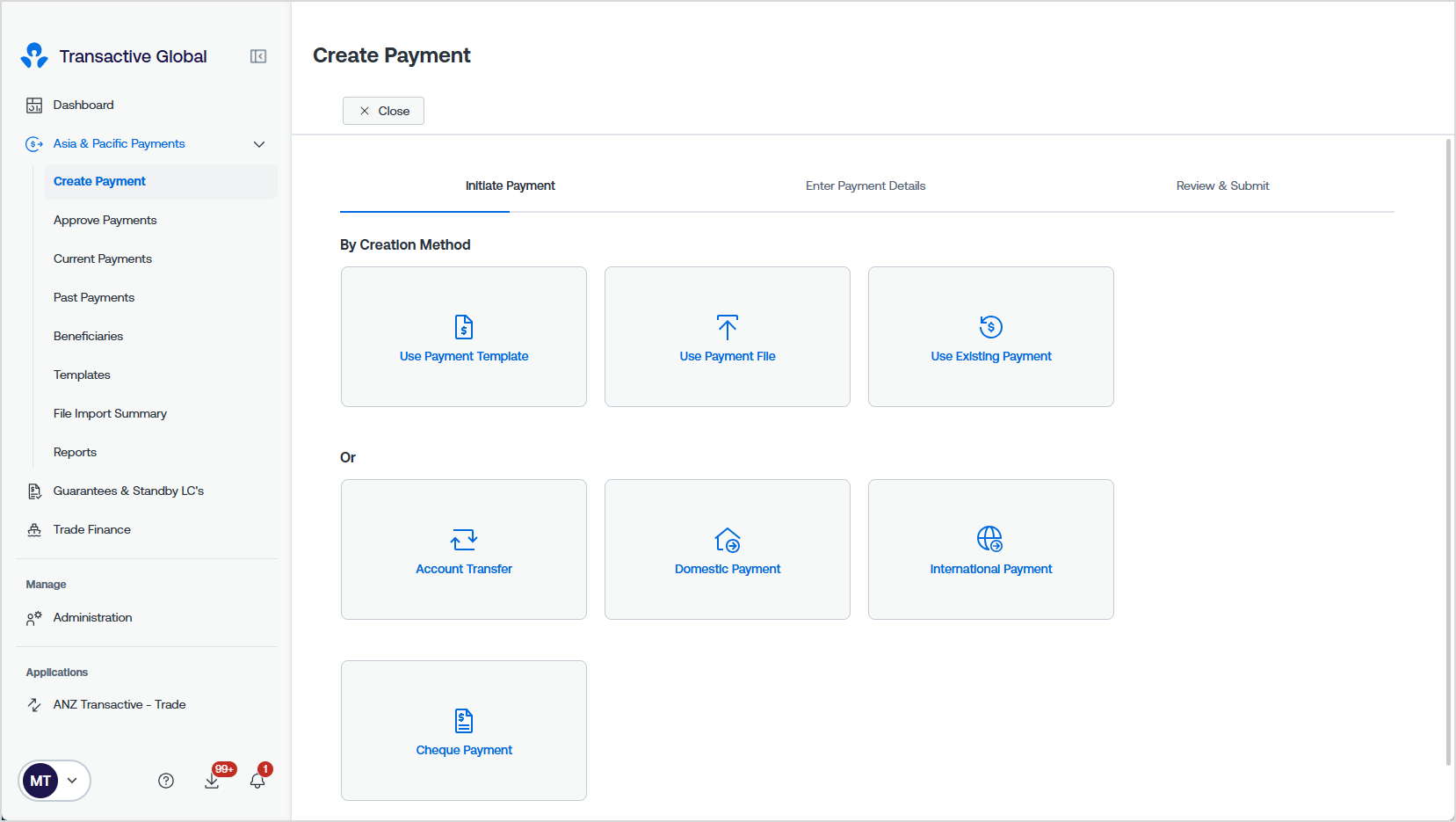Click the Cheque Payment link text

(x=464, y=750)
